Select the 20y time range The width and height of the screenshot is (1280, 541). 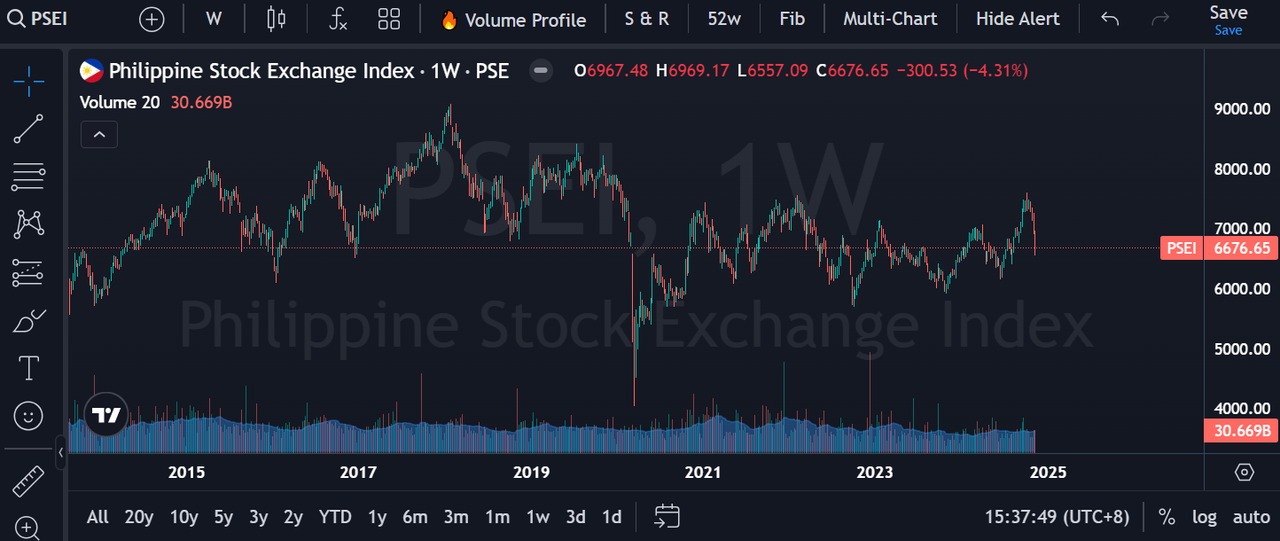[x=139, y=517]
